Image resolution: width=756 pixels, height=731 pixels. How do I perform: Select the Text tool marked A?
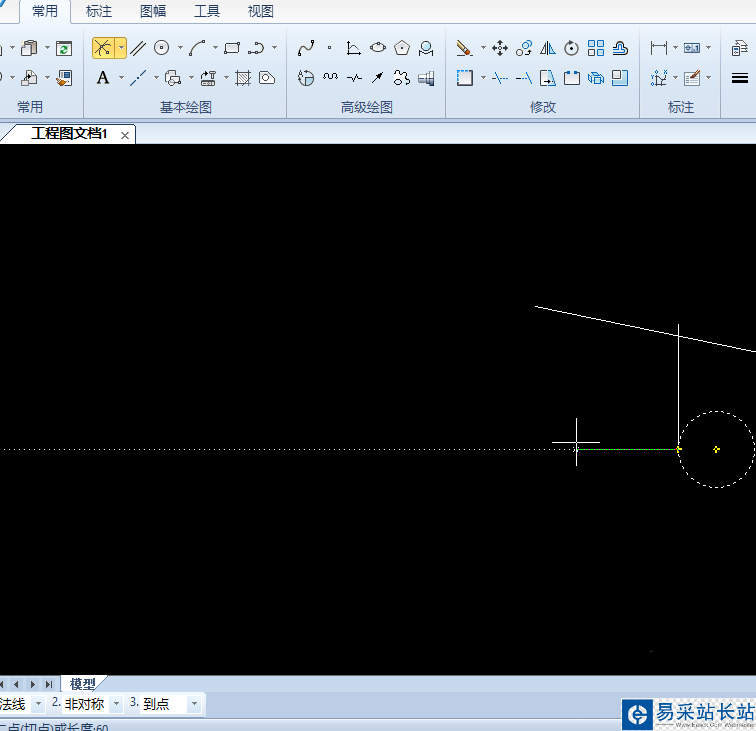(x=103, y=78)
